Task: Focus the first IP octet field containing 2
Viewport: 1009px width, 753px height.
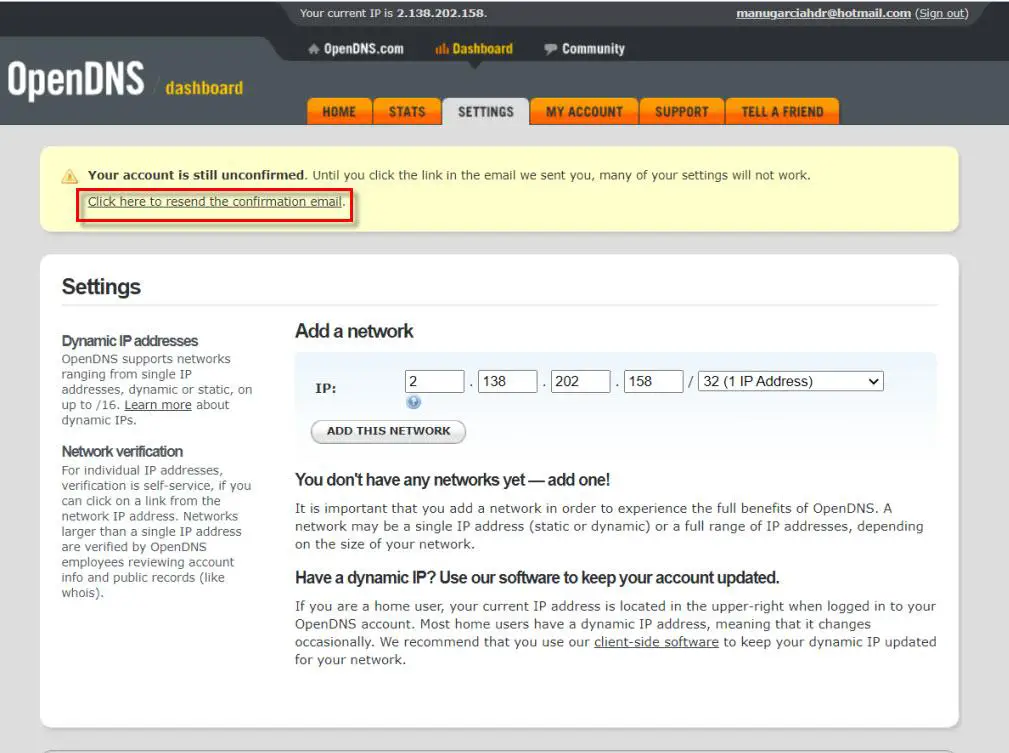Action: click(x=434, y=381)
